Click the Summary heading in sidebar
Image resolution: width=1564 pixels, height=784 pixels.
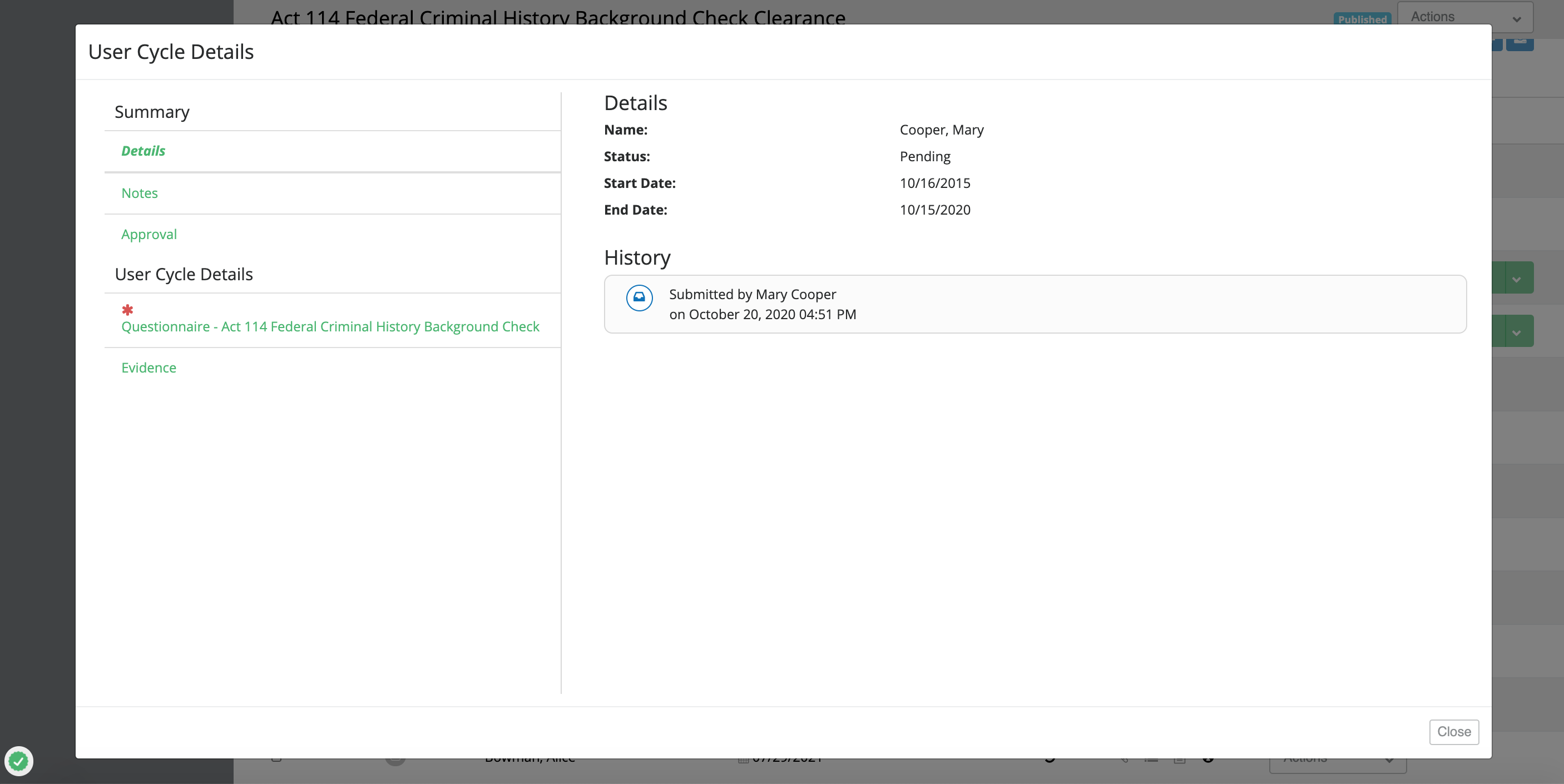point(152,112)
